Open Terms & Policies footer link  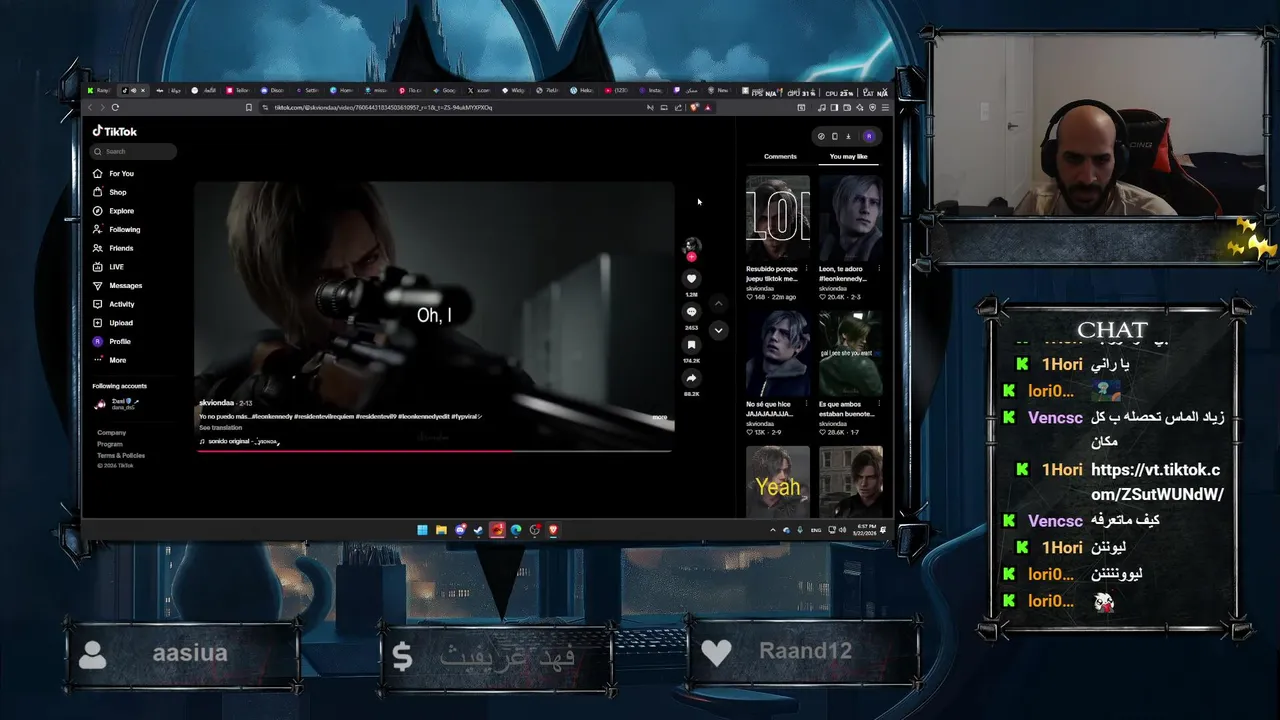click(121, 455)
